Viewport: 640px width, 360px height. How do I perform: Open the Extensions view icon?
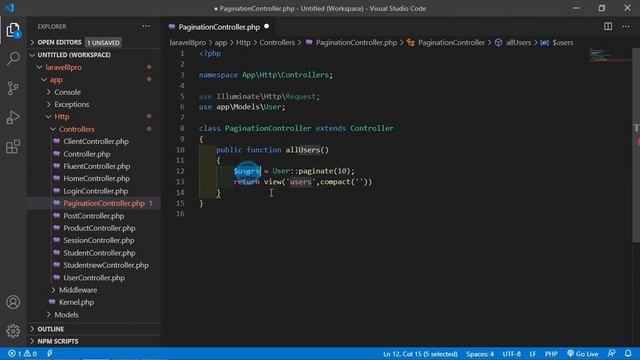13,147
